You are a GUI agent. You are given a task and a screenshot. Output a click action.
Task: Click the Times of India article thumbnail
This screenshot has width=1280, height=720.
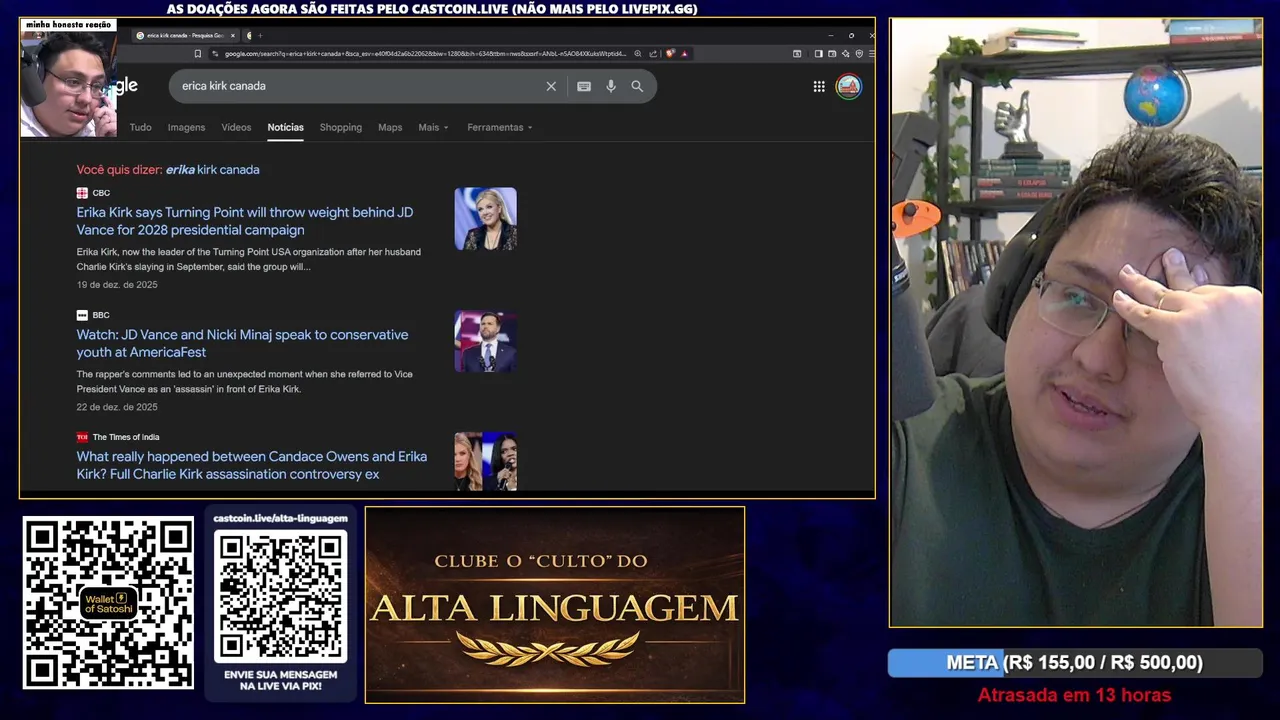485,461
